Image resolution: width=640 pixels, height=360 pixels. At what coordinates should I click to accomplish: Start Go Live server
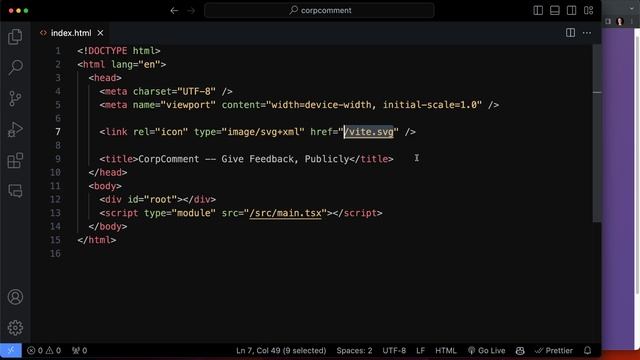[487, 350]
